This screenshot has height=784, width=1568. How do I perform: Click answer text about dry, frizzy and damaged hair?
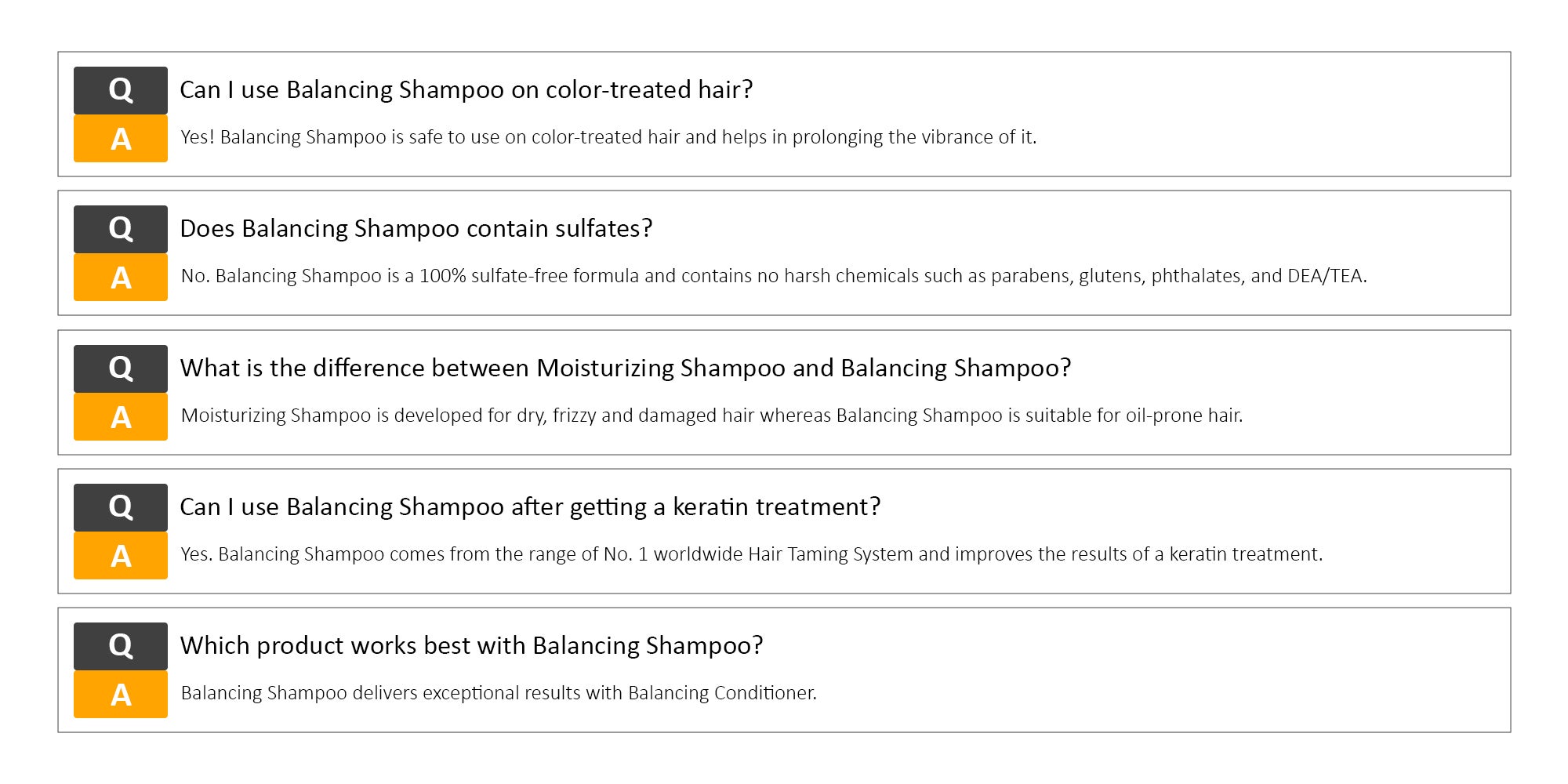click(x=712, y=416)
